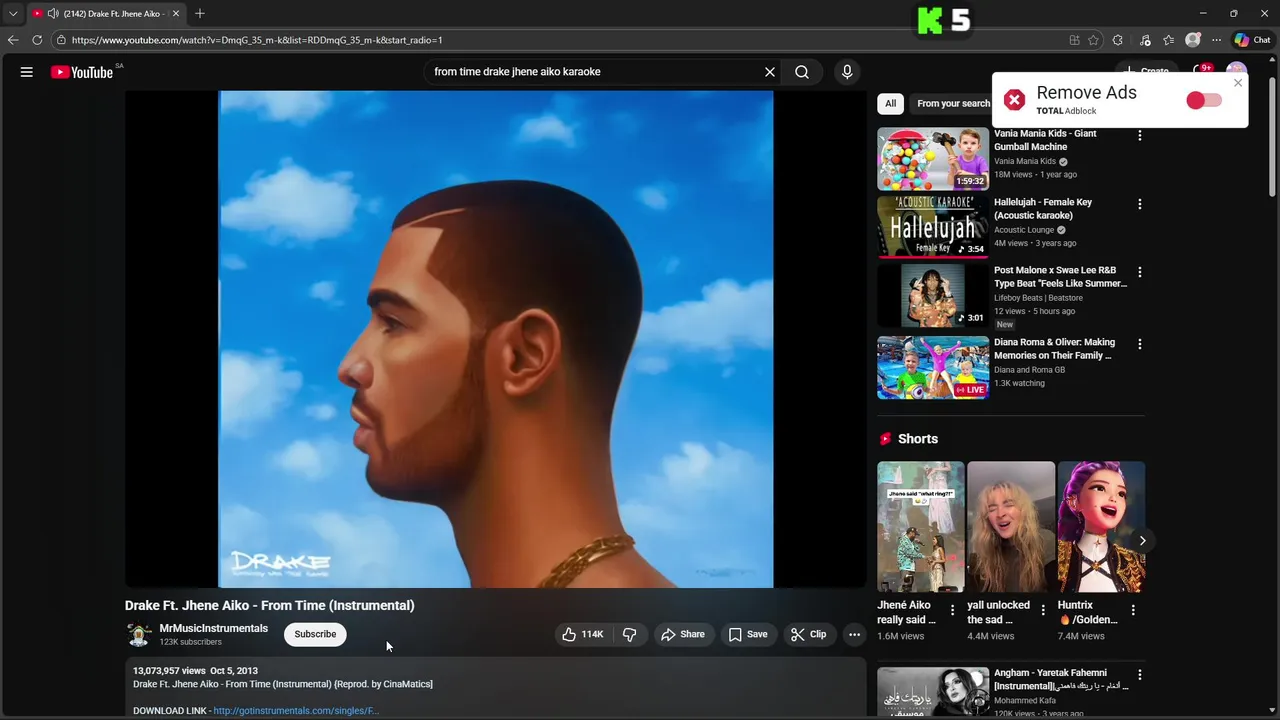Open MrMusicInstrumentals channel name link
The width and height of the screenshot is (1280, 720).
[214, 628]
